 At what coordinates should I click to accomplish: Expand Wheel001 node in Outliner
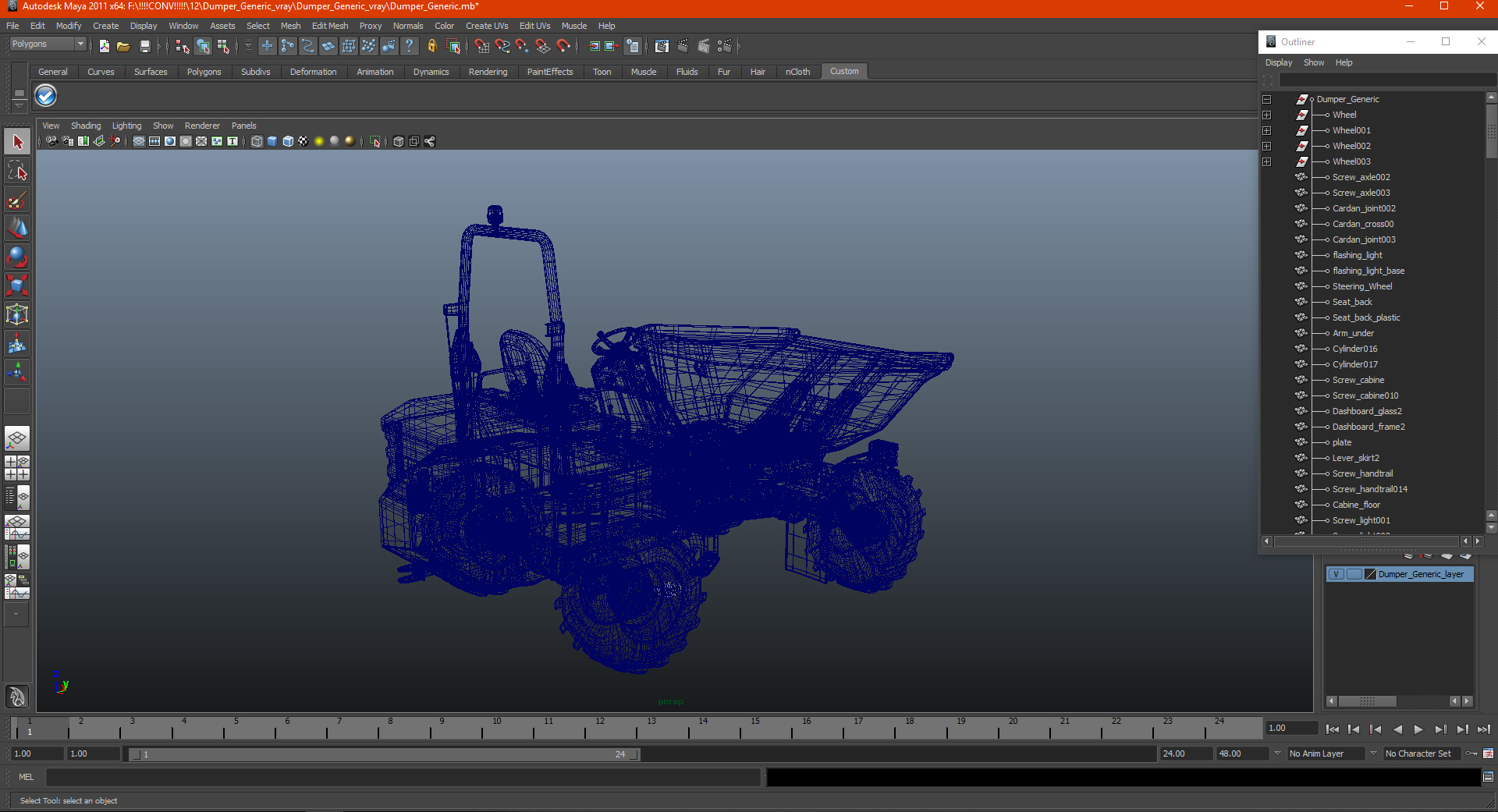coord(1267,130)
